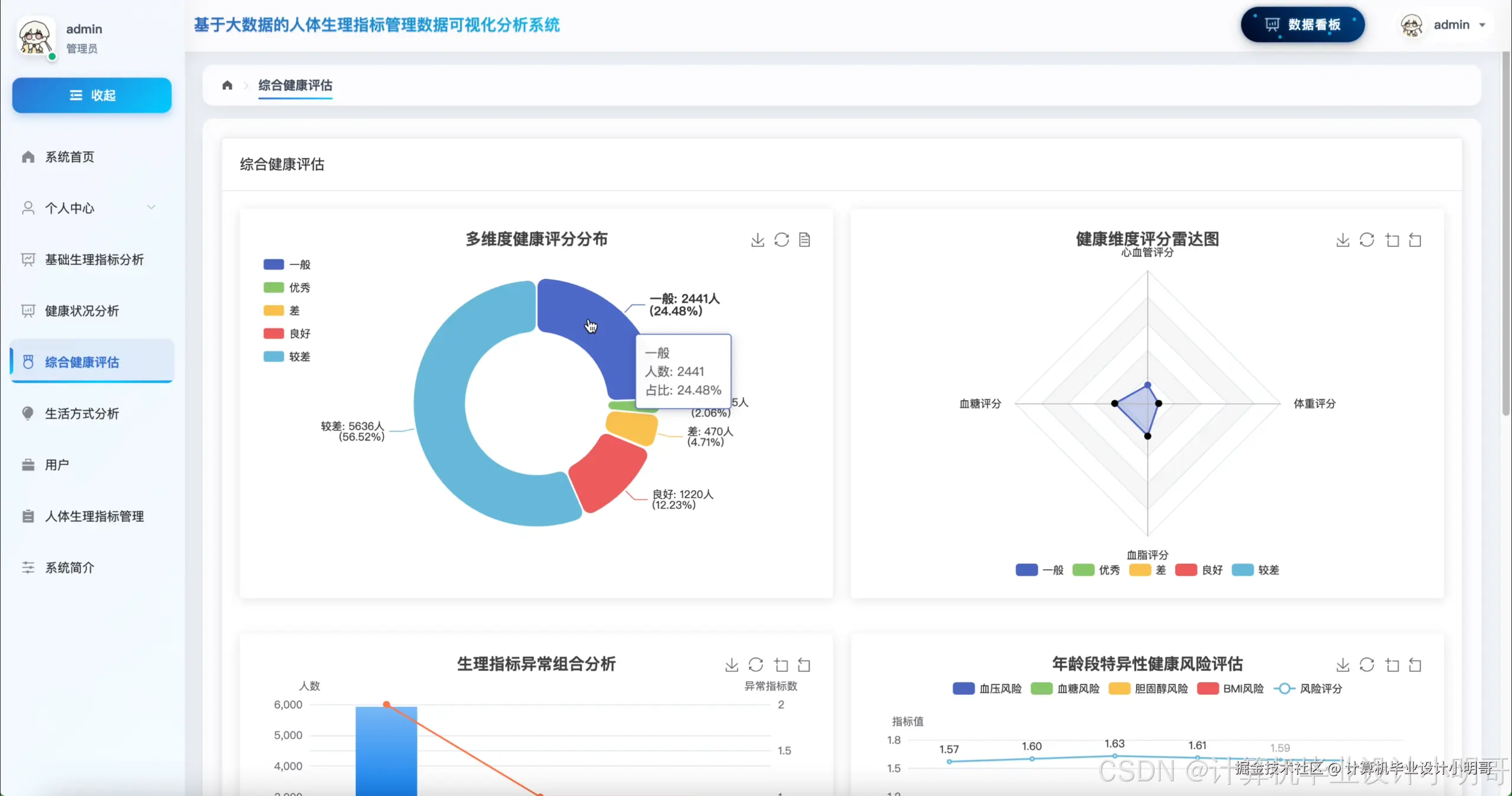This screenshot has height=796, width=1512.
Task: Download the 健康维度评分雷达图 as image
Action: point(1342,240)
